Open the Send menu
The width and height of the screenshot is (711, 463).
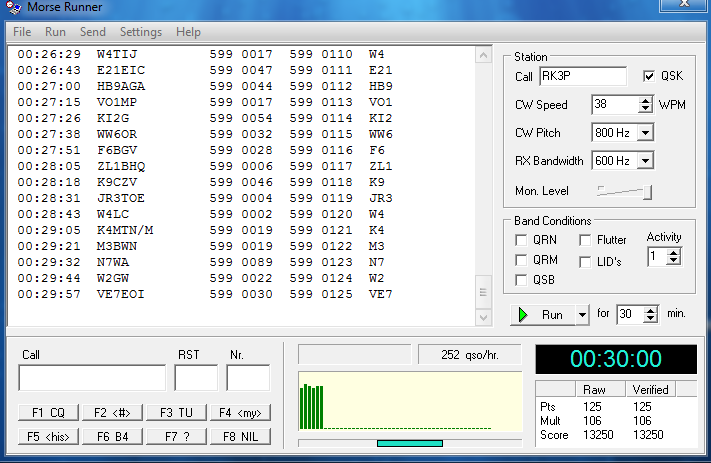tap(92, 32)
